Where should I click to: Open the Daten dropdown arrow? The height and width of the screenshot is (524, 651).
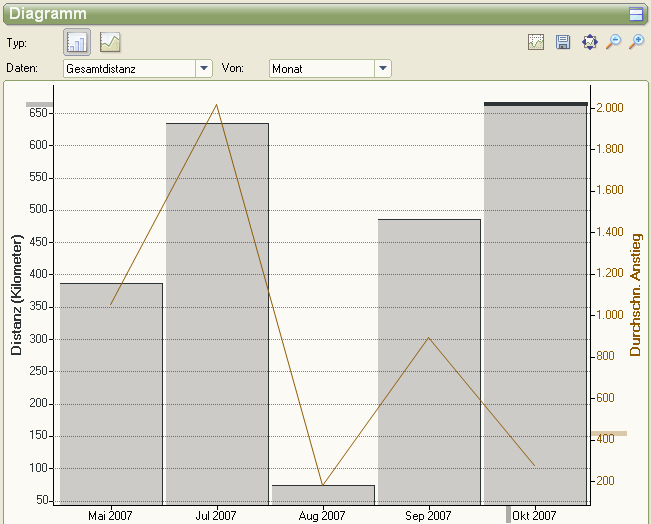pyautogui.click(x=204, y=68)
